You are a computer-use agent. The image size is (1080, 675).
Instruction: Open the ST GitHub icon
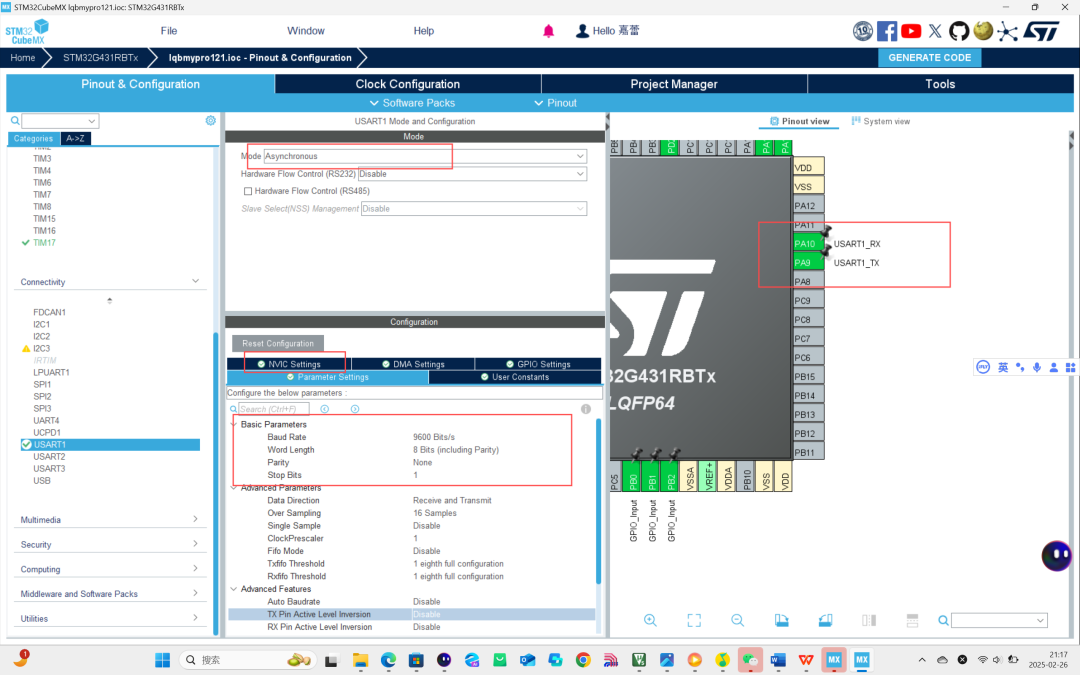point(959,31)
